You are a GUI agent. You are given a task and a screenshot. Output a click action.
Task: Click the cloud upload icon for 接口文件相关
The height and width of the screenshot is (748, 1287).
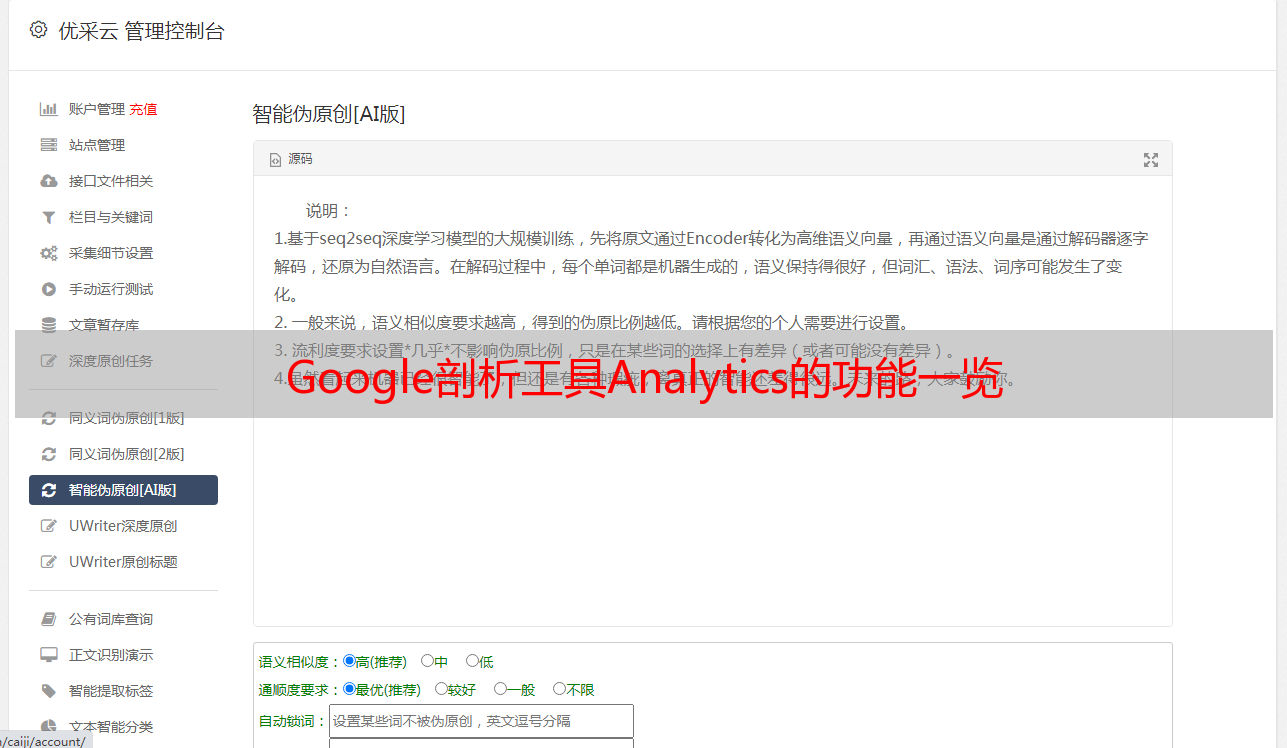48,181
